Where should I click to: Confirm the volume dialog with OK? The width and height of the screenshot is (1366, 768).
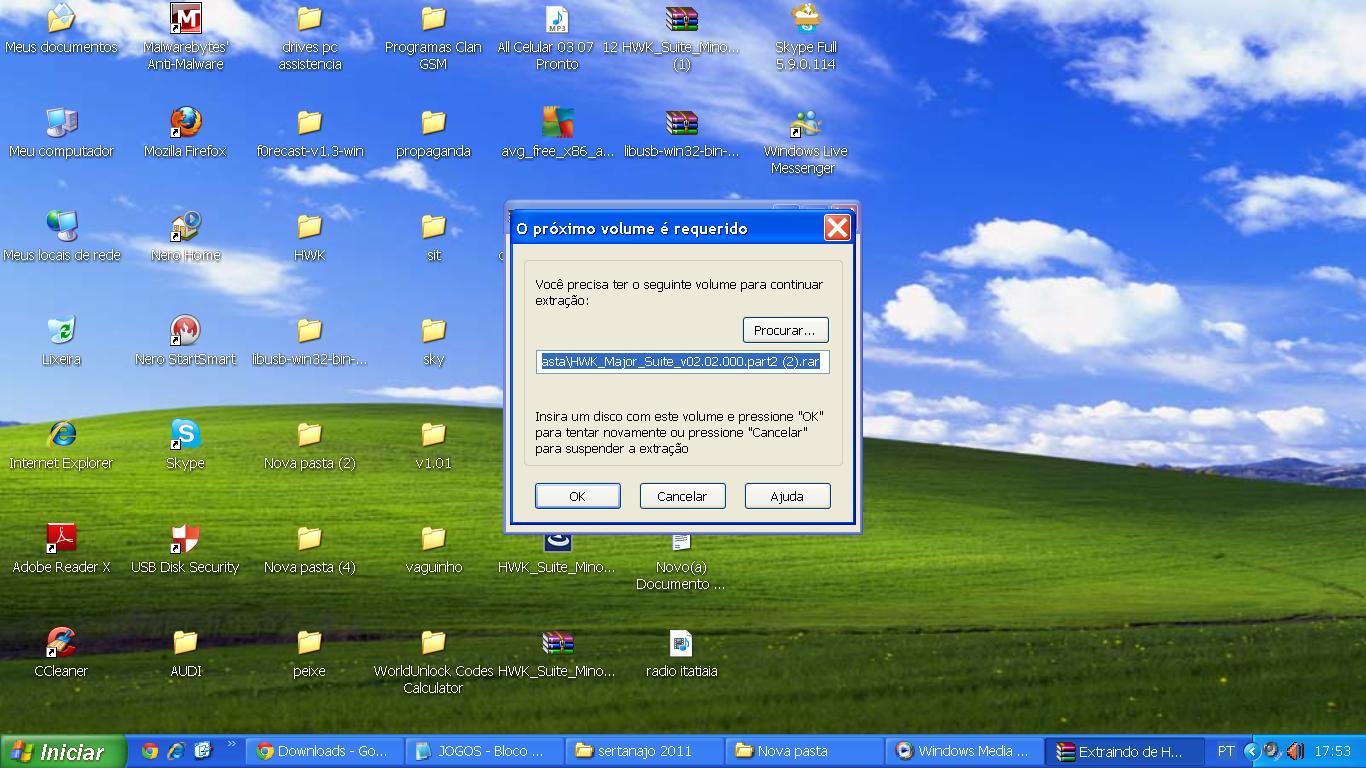(577, 496)
